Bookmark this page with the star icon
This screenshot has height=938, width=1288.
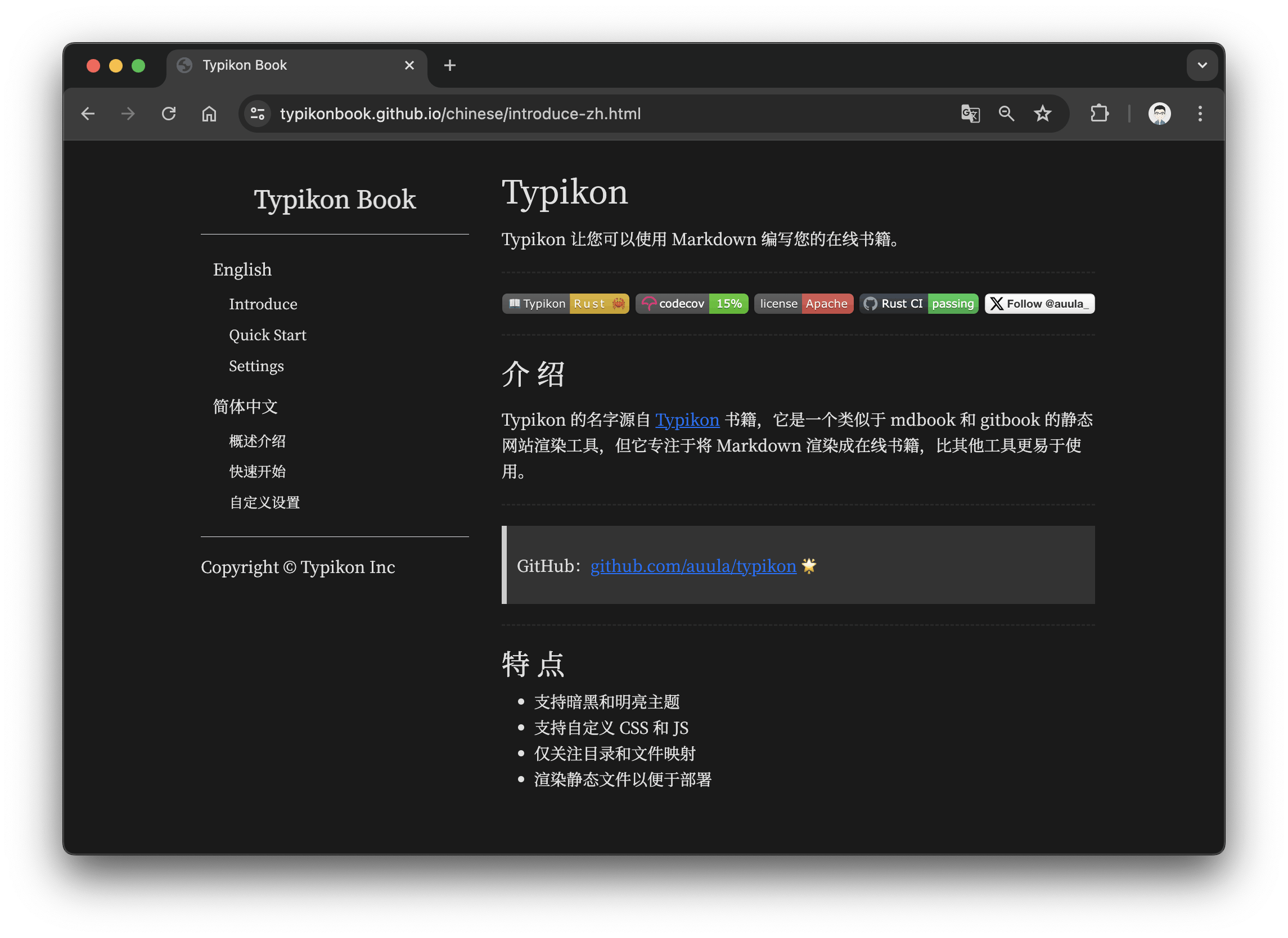click(x=1043, y=114)
